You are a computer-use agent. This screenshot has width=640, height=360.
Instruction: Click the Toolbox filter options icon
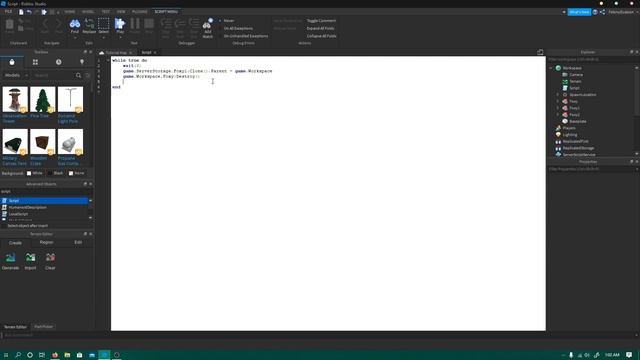point(87,76)
